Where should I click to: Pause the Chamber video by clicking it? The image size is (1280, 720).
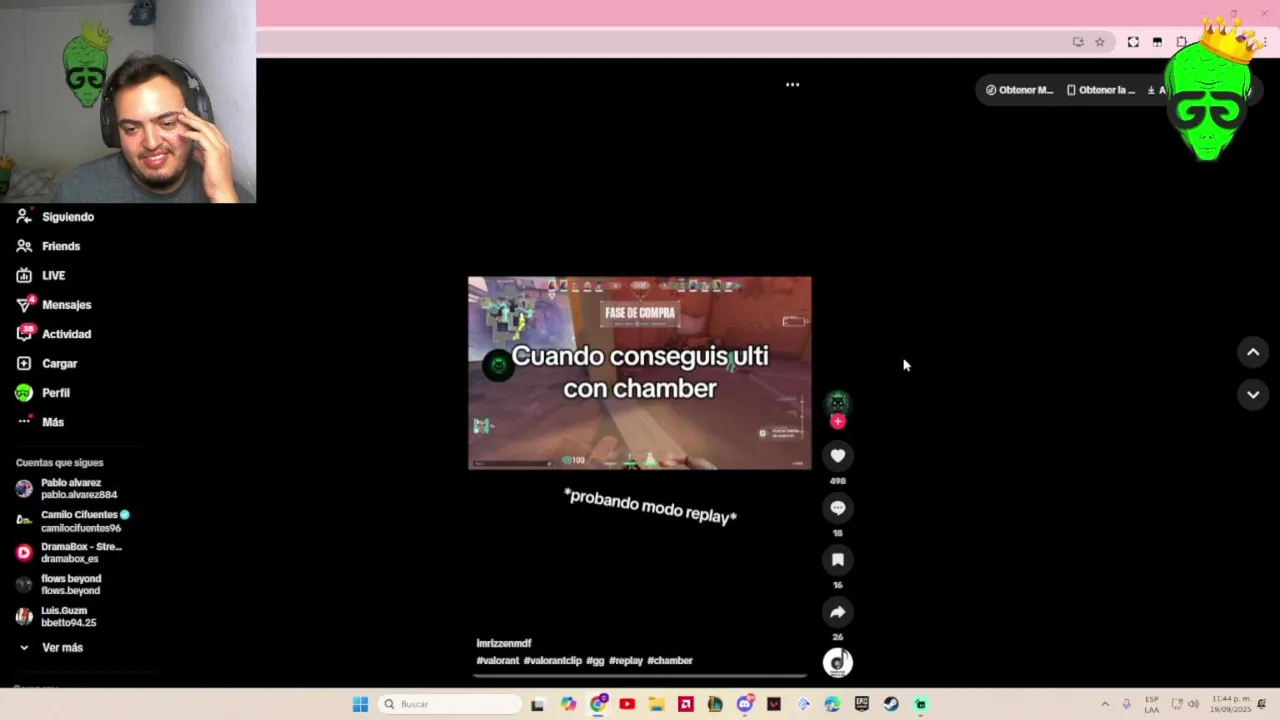[640, 373]
